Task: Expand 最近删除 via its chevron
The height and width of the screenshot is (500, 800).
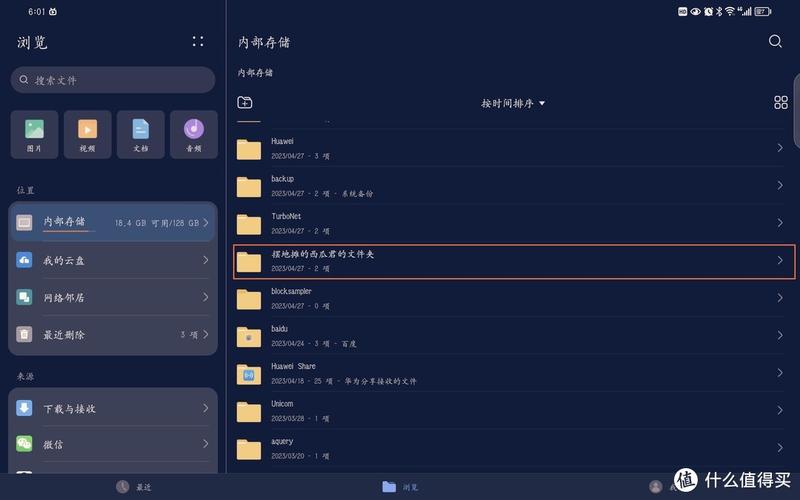Action: [x=206, y=334]
